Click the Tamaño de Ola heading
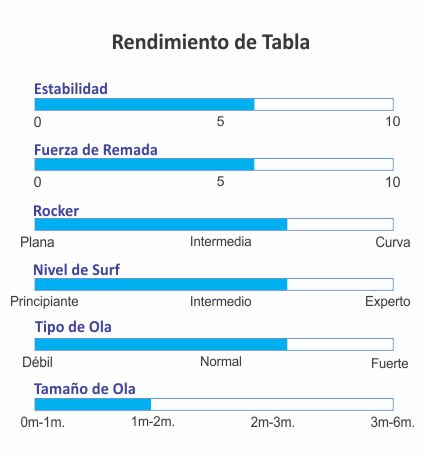The image size is (429, 460). [85, 389]
